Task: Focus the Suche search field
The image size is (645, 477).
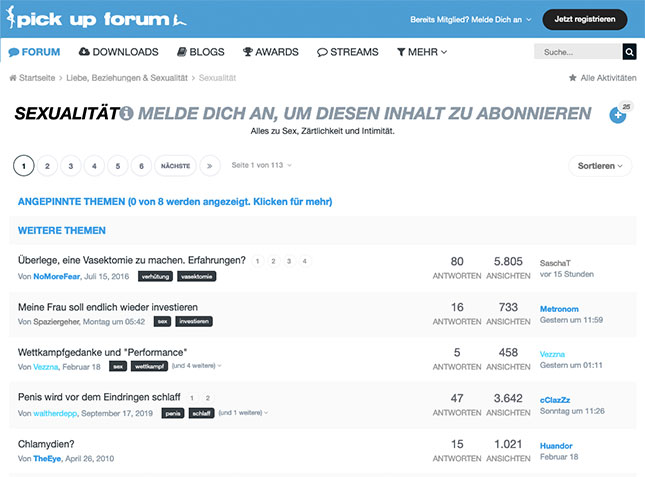Action: tap(576, 52)
